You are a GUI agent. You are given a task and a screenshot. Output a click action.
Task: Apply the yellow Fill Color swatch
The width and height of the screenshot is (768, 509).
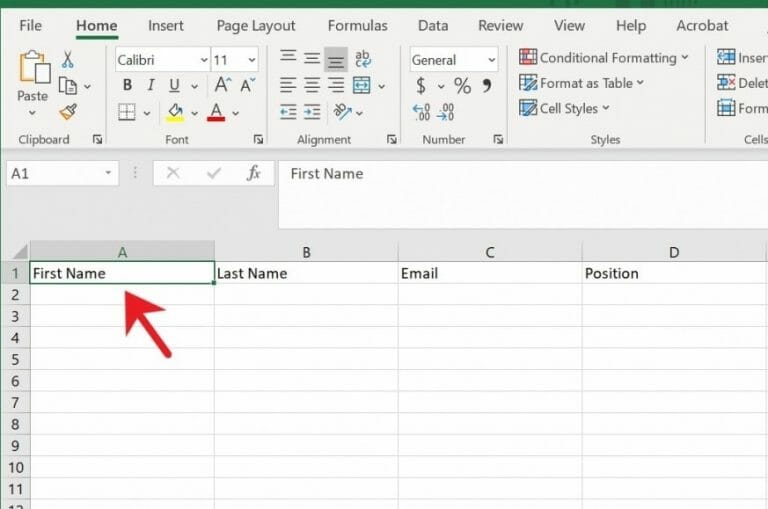[176, 111]
